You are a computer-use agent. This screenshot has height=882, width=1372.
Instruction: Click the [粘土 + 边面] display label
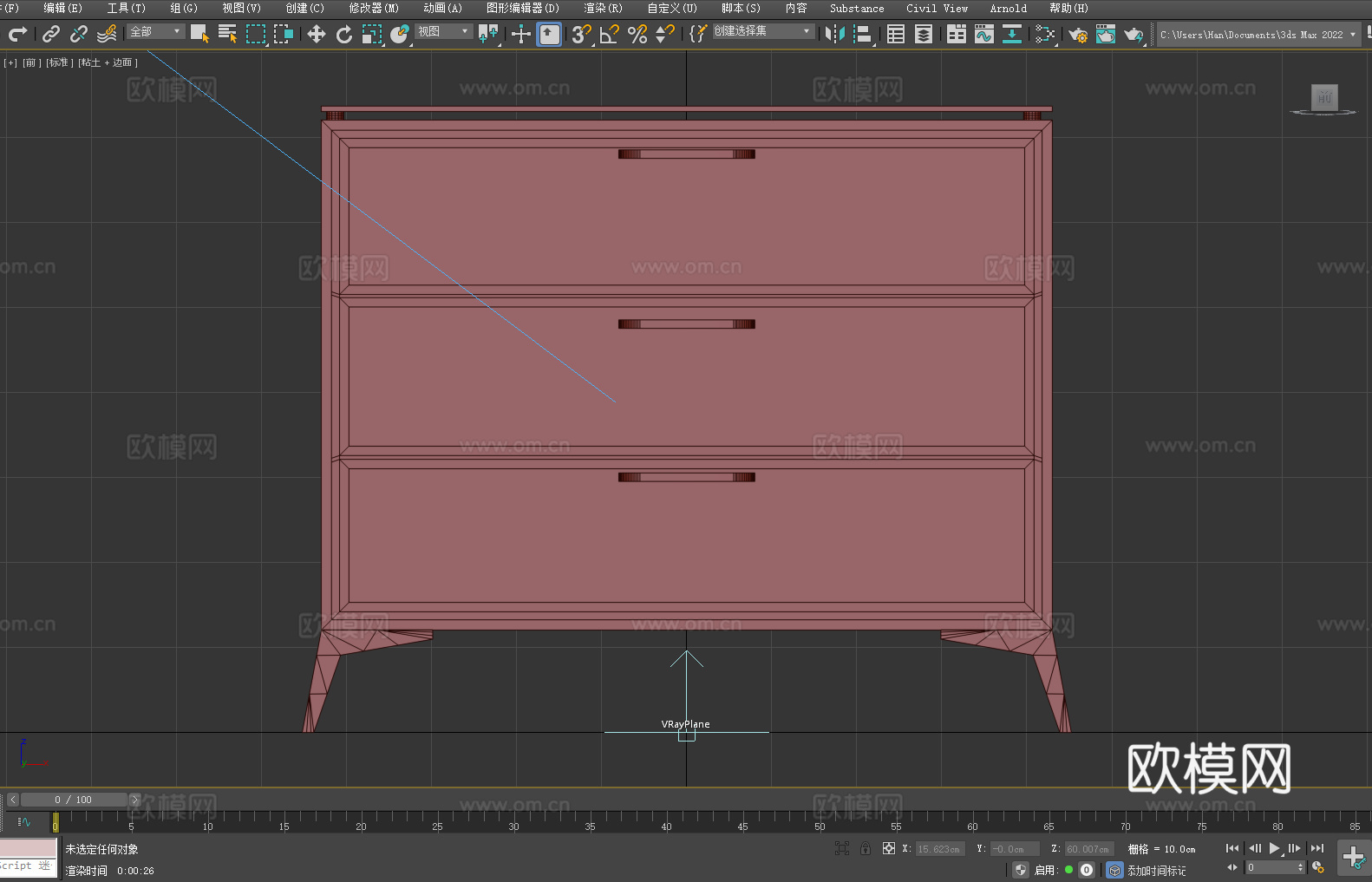[108, 62]
